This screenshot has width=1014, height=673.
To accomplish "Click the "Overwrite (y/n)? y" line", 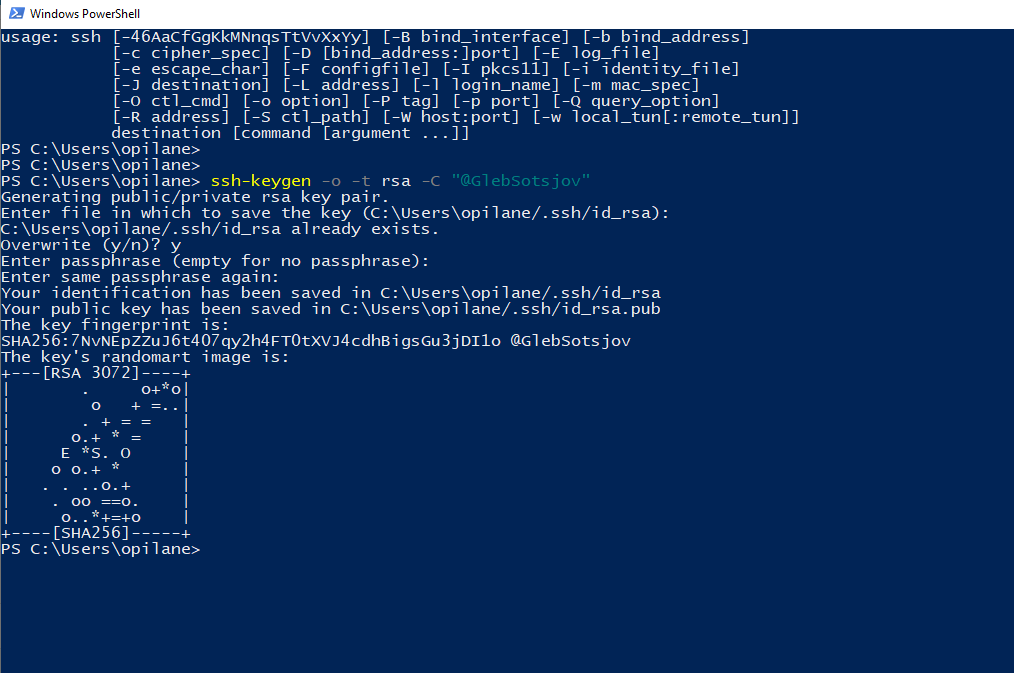I will click(91, 245).
